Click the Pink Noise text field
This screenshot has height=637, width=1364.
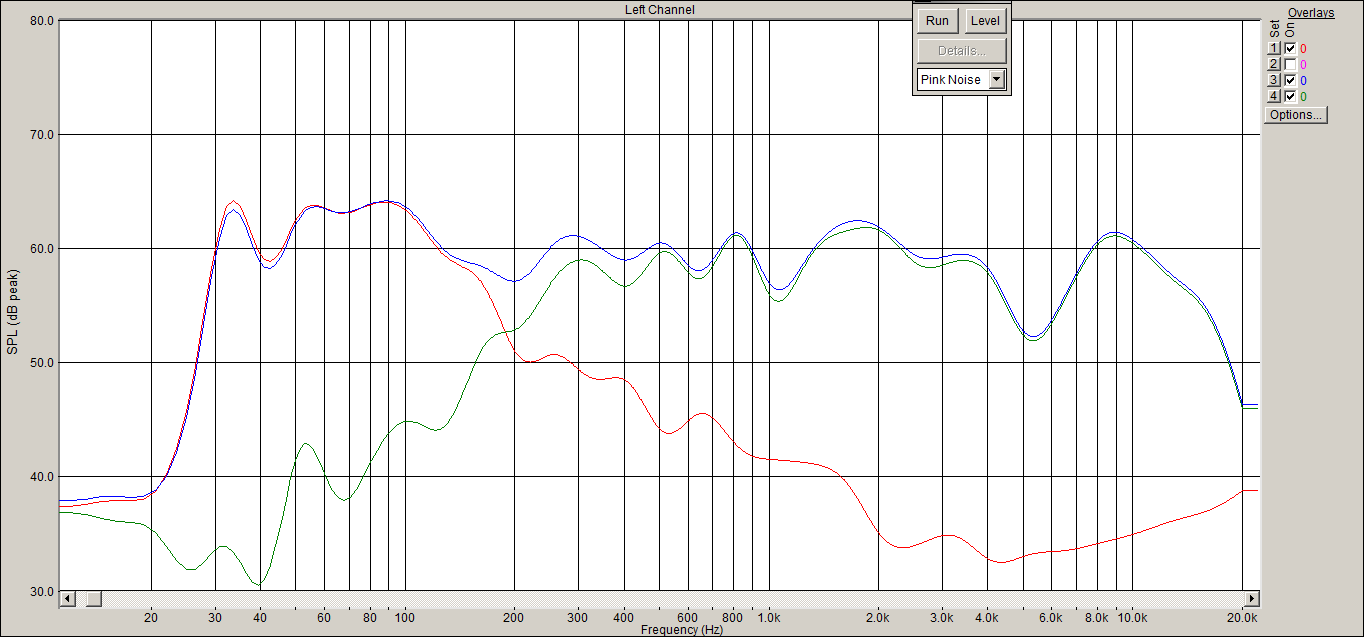(x=952, y=80)
